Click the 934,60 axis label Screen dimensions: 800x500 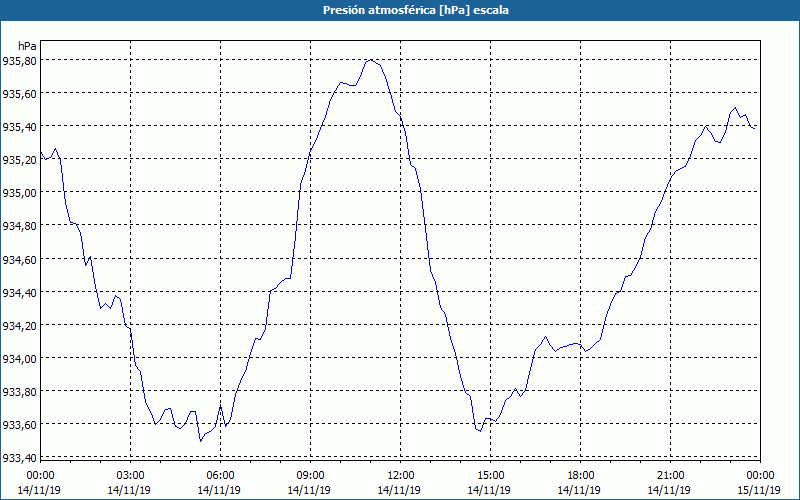tap(19, 260)
